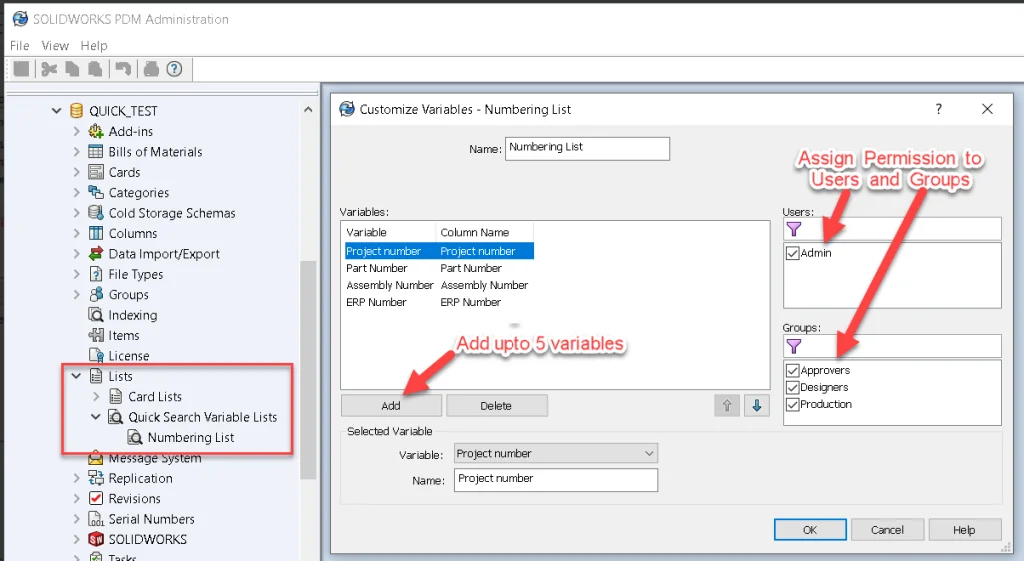Open the Help menu
This screenshot has width=1024, height=561.
click(94, 46)
